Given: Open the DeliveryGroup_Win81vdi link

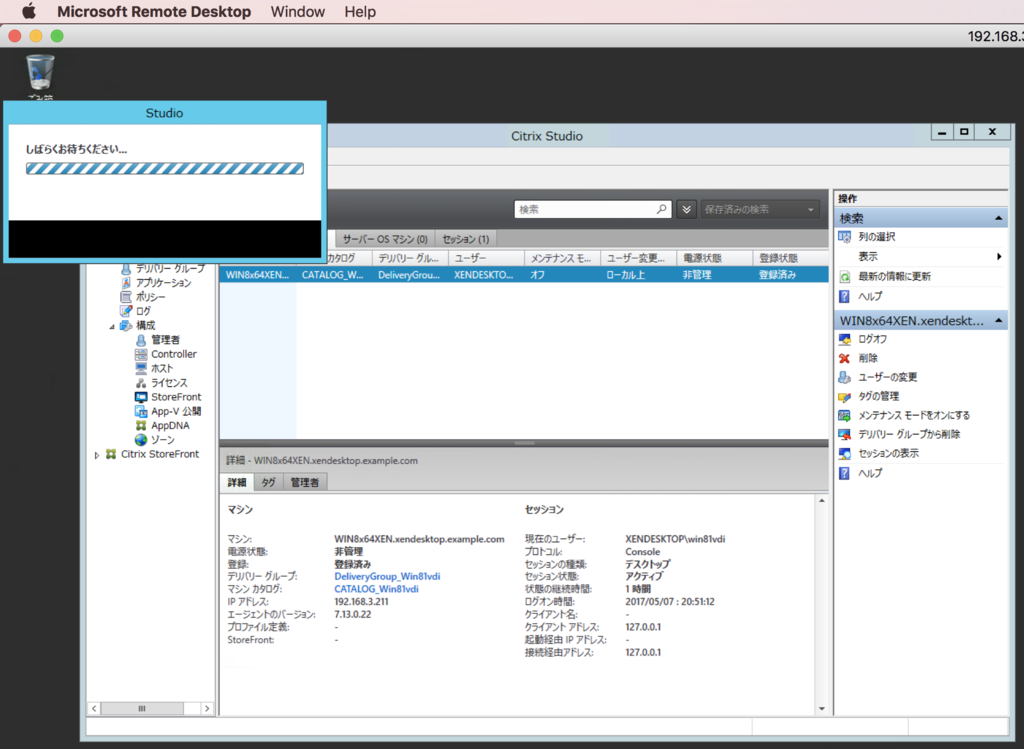Looking at the screenshot, I should (x=387, y=577).
